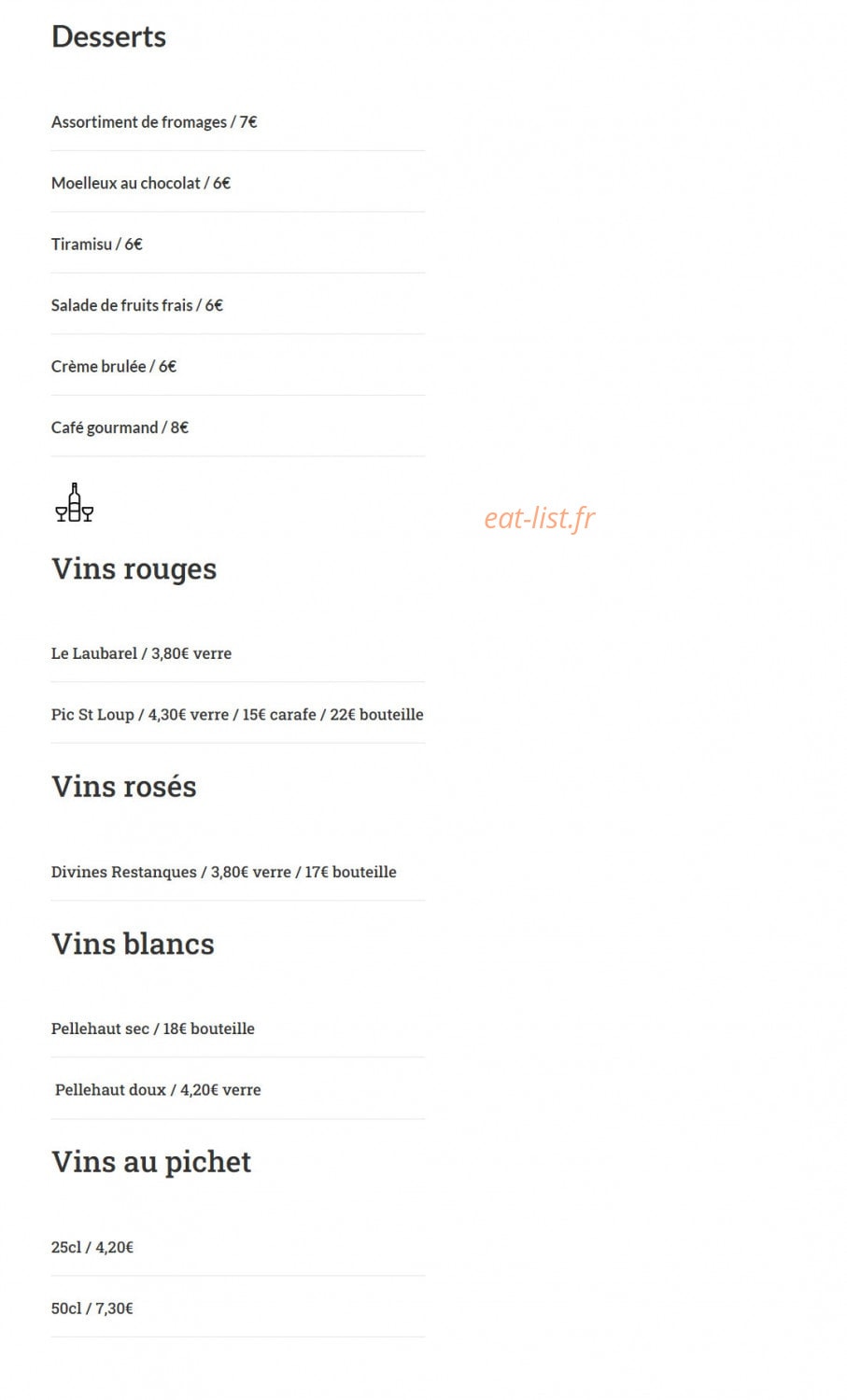Choose Pellehaut sec bottle entry

pyautogui.click(x=153, y=1029)
